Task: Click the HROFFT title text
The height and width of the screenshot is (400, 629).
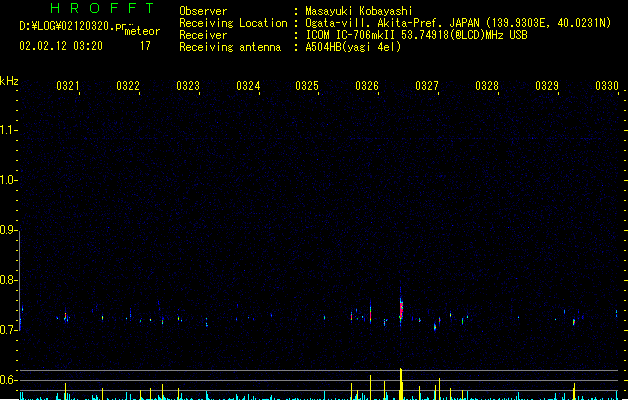Action: point(102,8)
